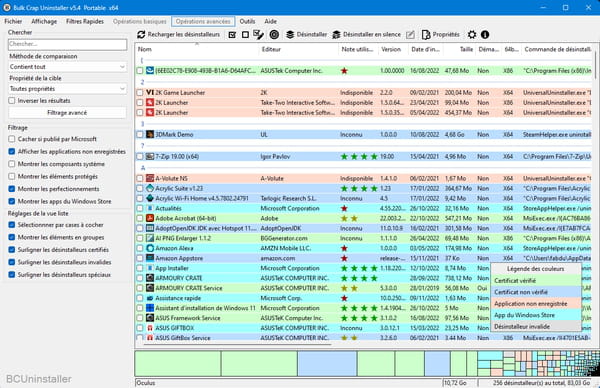This screenshot has height=388, width=600.
Task: Reload the uninstallers list
Action: (x=178, y=34)
